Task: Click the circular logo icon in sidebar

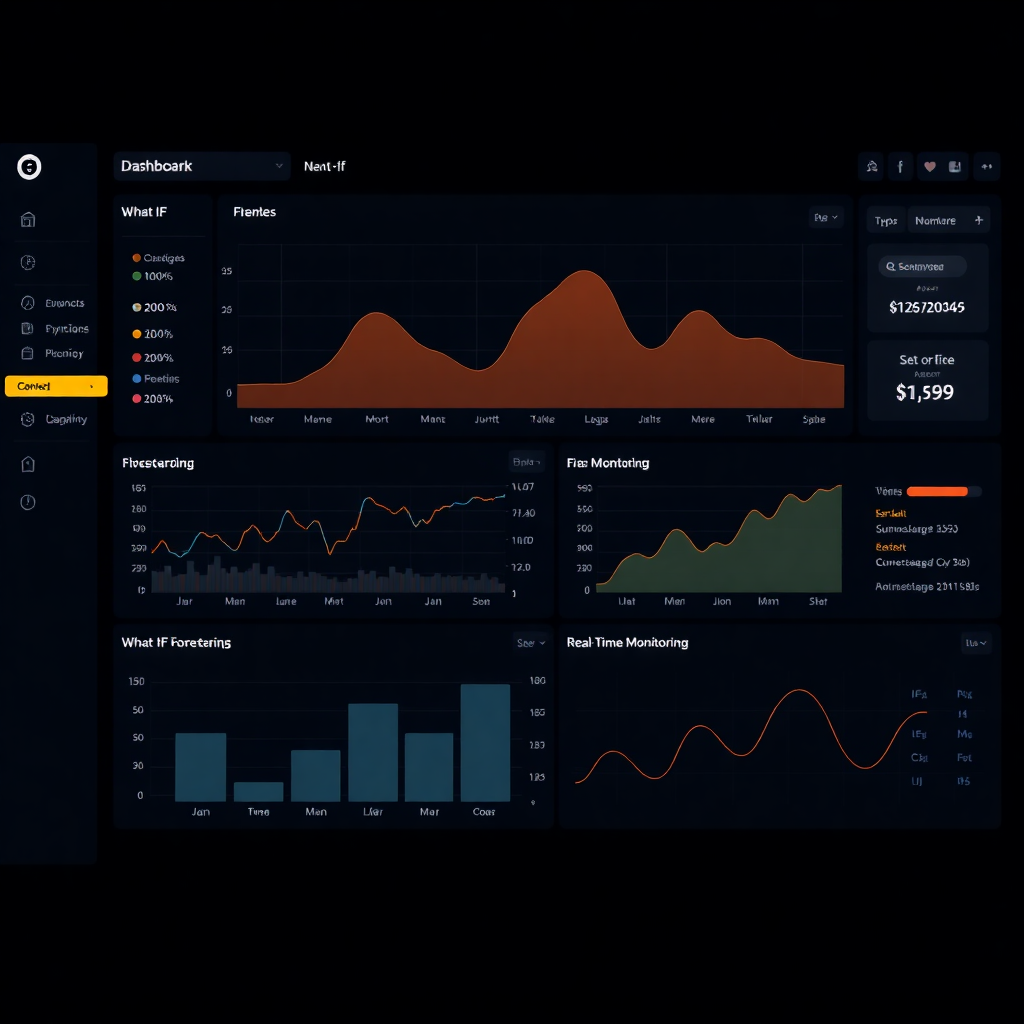Action: [x=29, y=167]
